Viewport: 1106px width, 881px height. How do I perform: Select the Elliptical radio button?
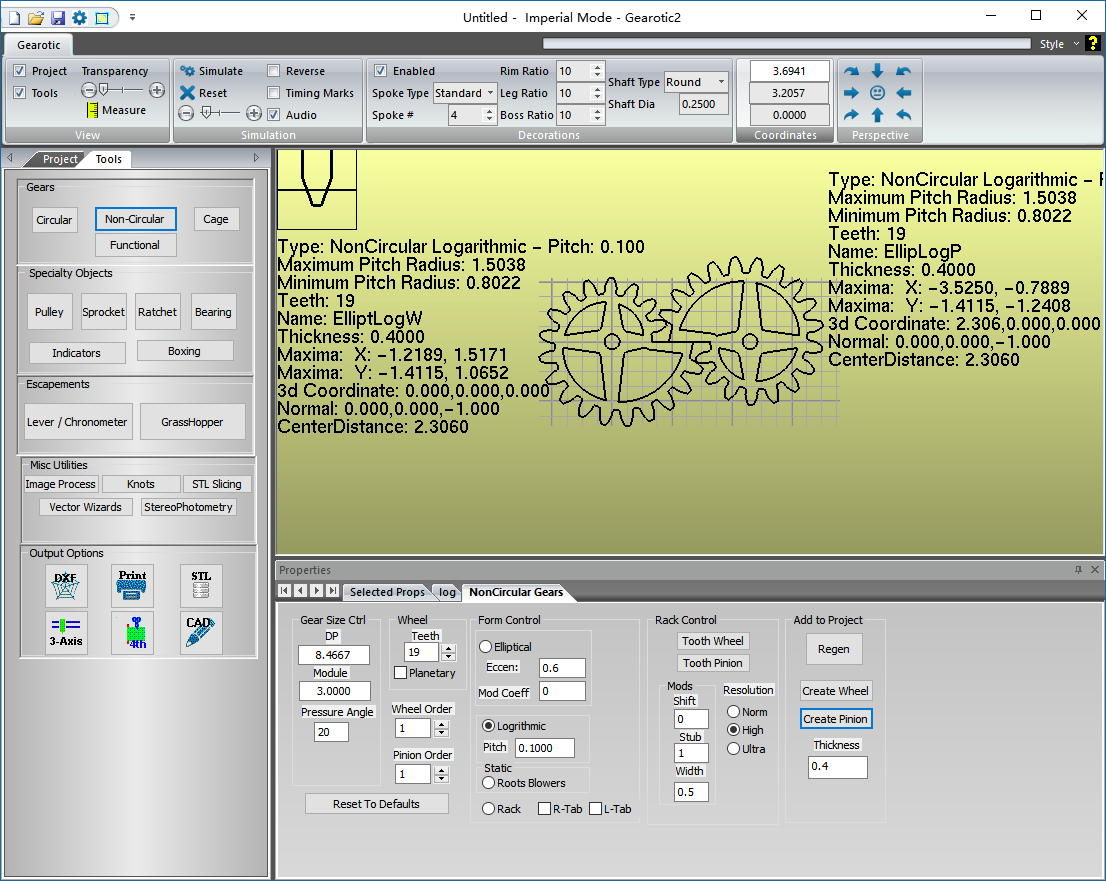click(485, 646)
